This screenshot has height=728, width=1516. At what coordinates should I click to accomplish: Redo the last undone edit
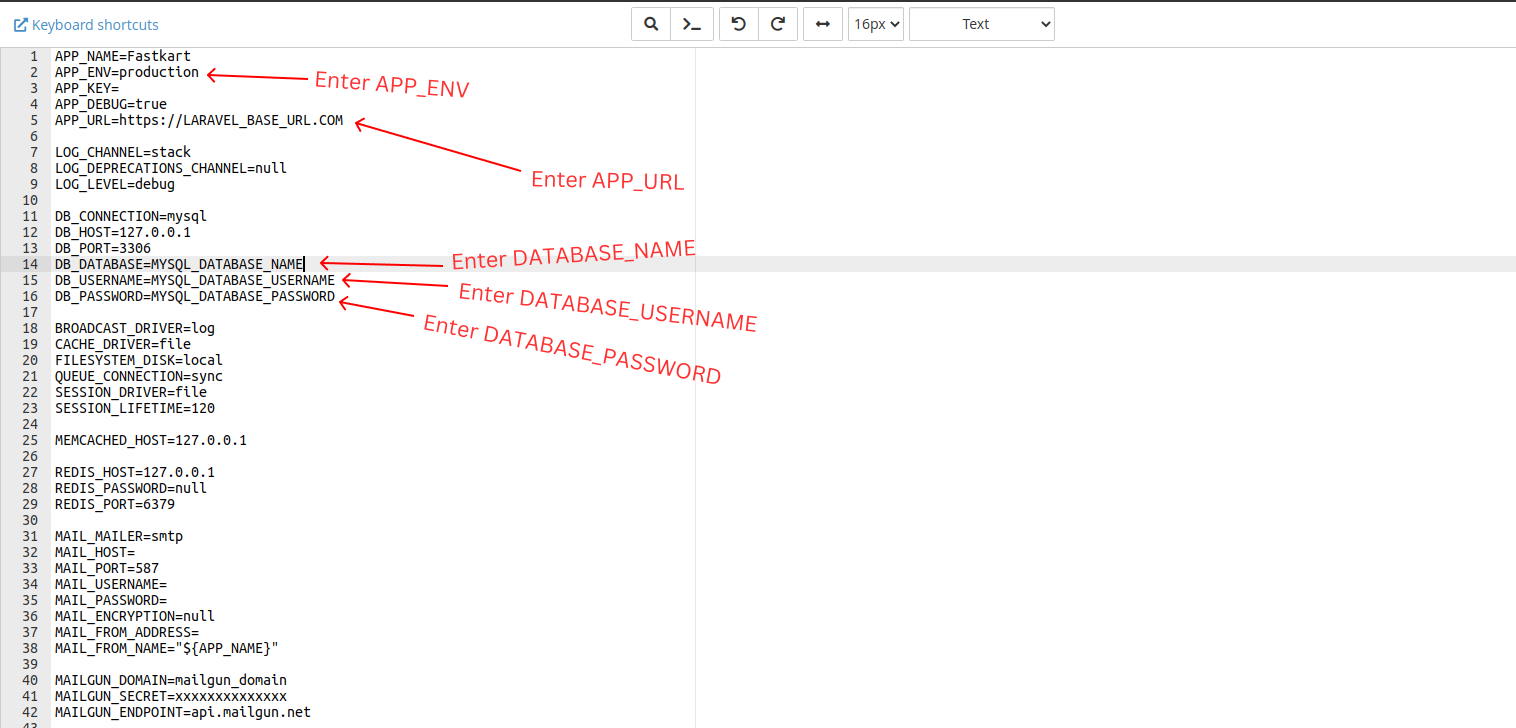point(778,24)
